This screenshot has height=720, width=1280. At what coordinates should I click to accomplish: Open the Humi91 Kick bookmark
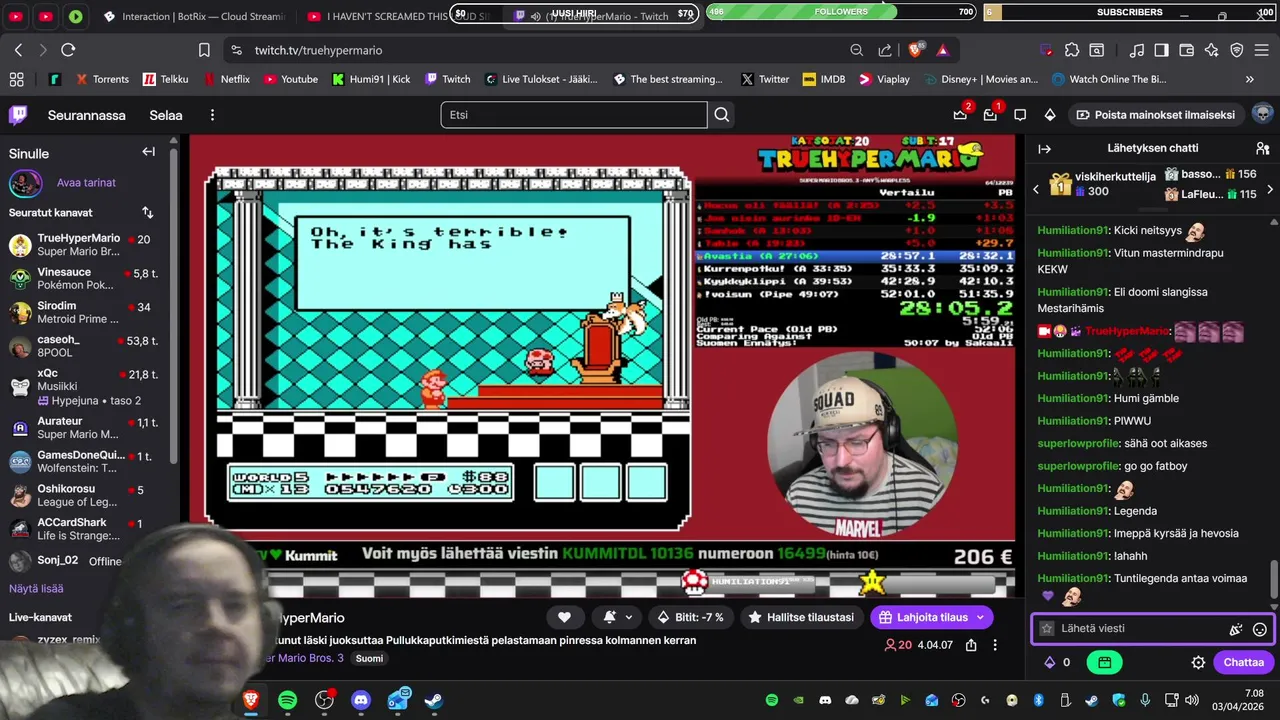point(371,79)
